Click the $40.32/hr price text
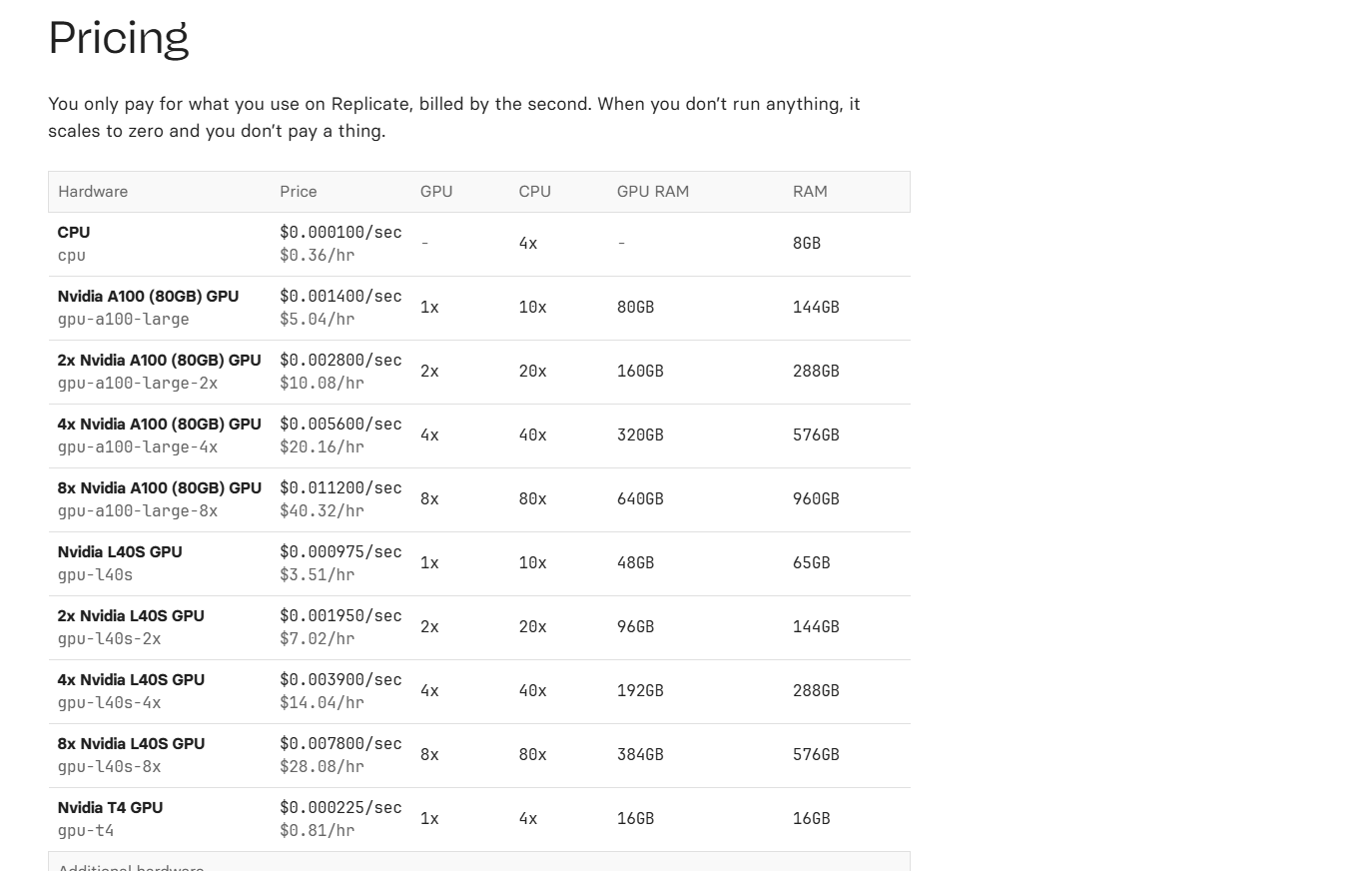This screenshot has height=871, width=1372. 322,511
